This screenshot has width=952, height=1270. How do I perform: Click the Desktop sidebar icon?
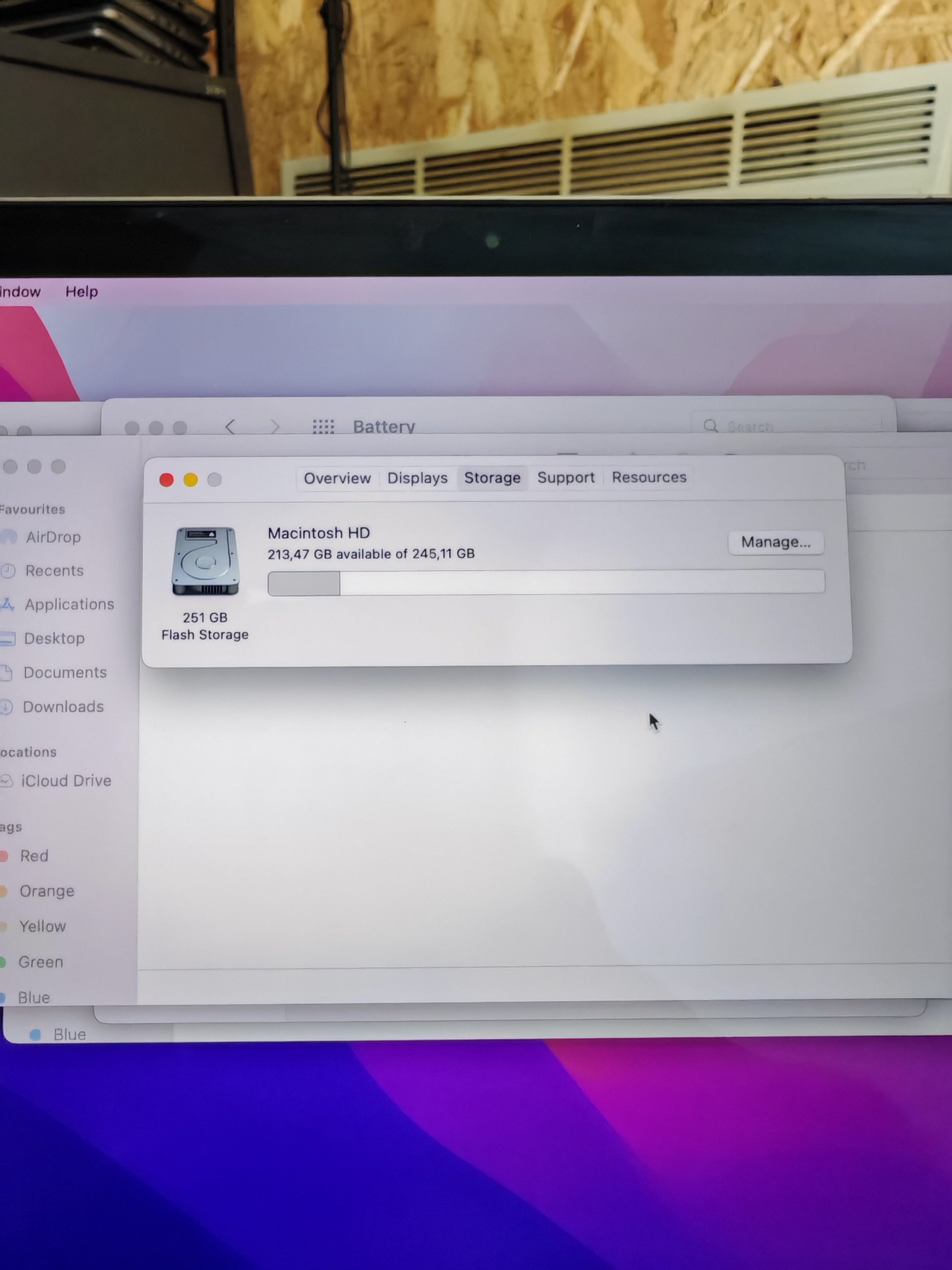click(x=7, y=639)
